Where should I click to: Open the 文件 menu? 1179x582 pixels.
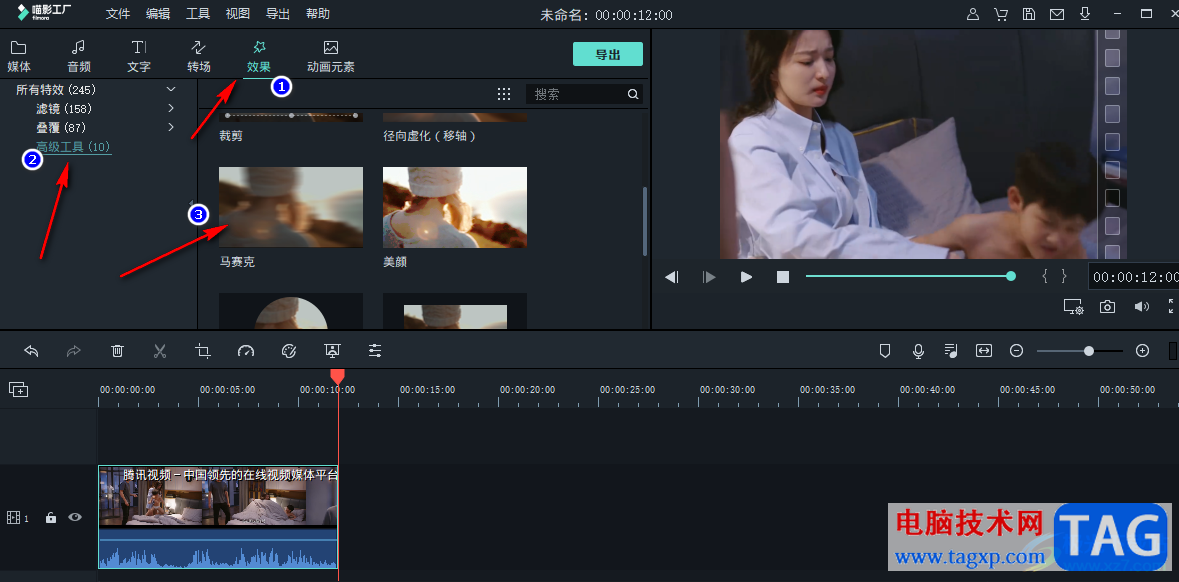click(x=118, y=14)
